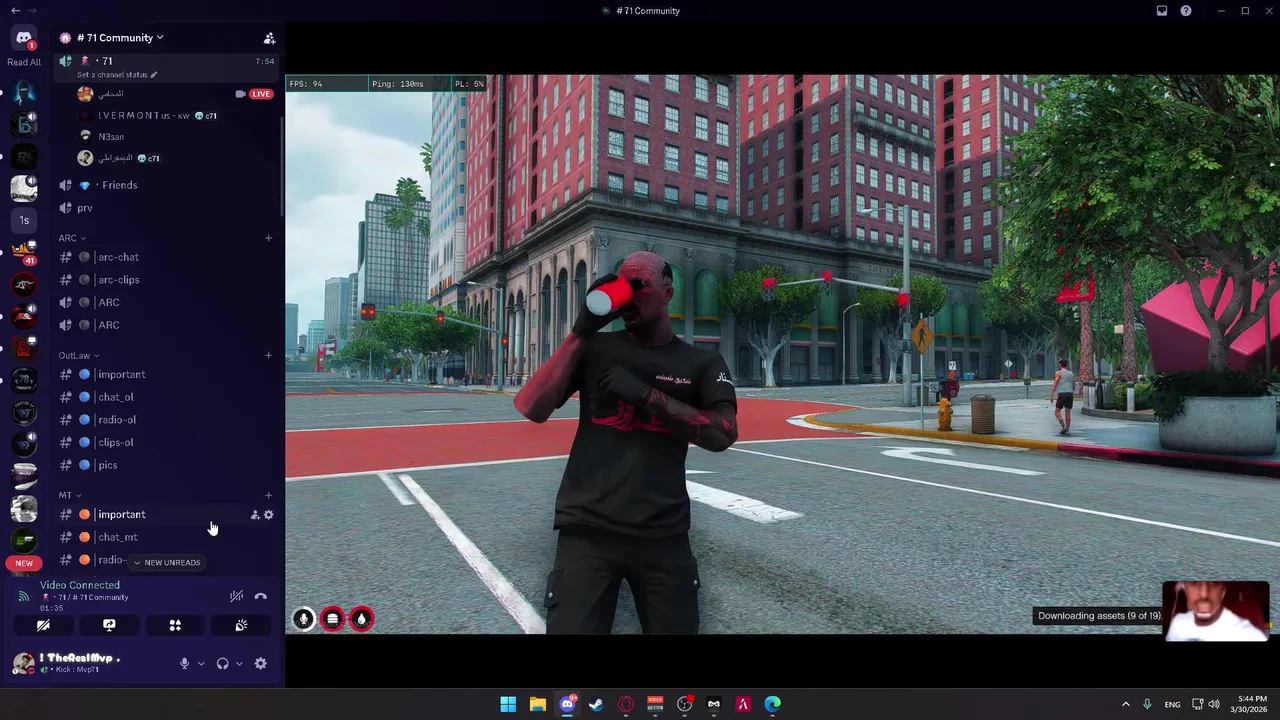Click voice connection signal icon
The height and width of the screenshot is (720, 1280).
(24, 596)
